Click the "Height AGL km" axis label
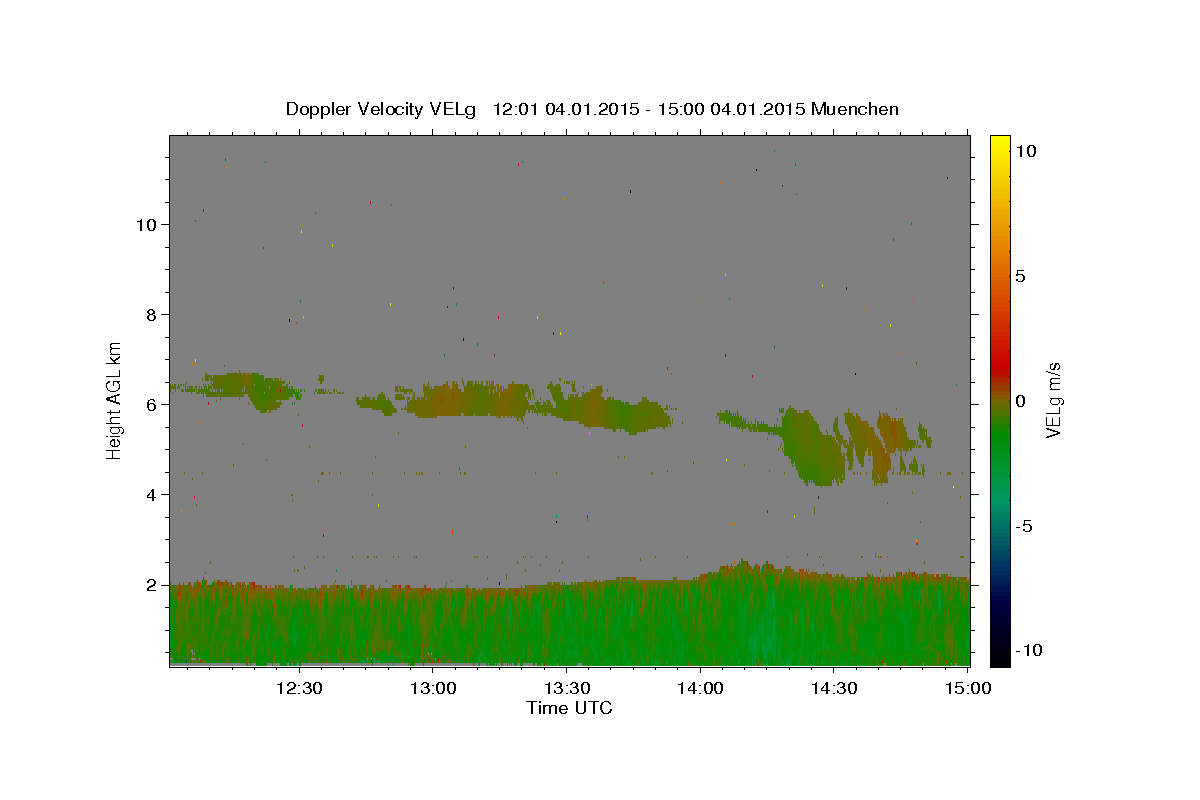This screenshot has height=800, width=1200. point(115,400)
